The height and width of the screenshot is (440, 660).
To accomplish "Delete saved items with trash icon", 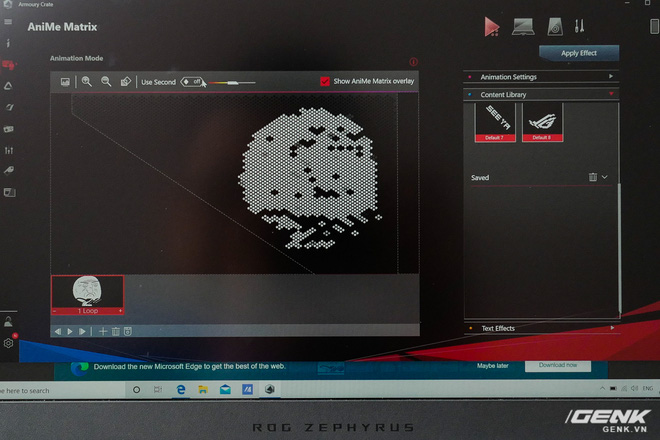I will (593, 177).
